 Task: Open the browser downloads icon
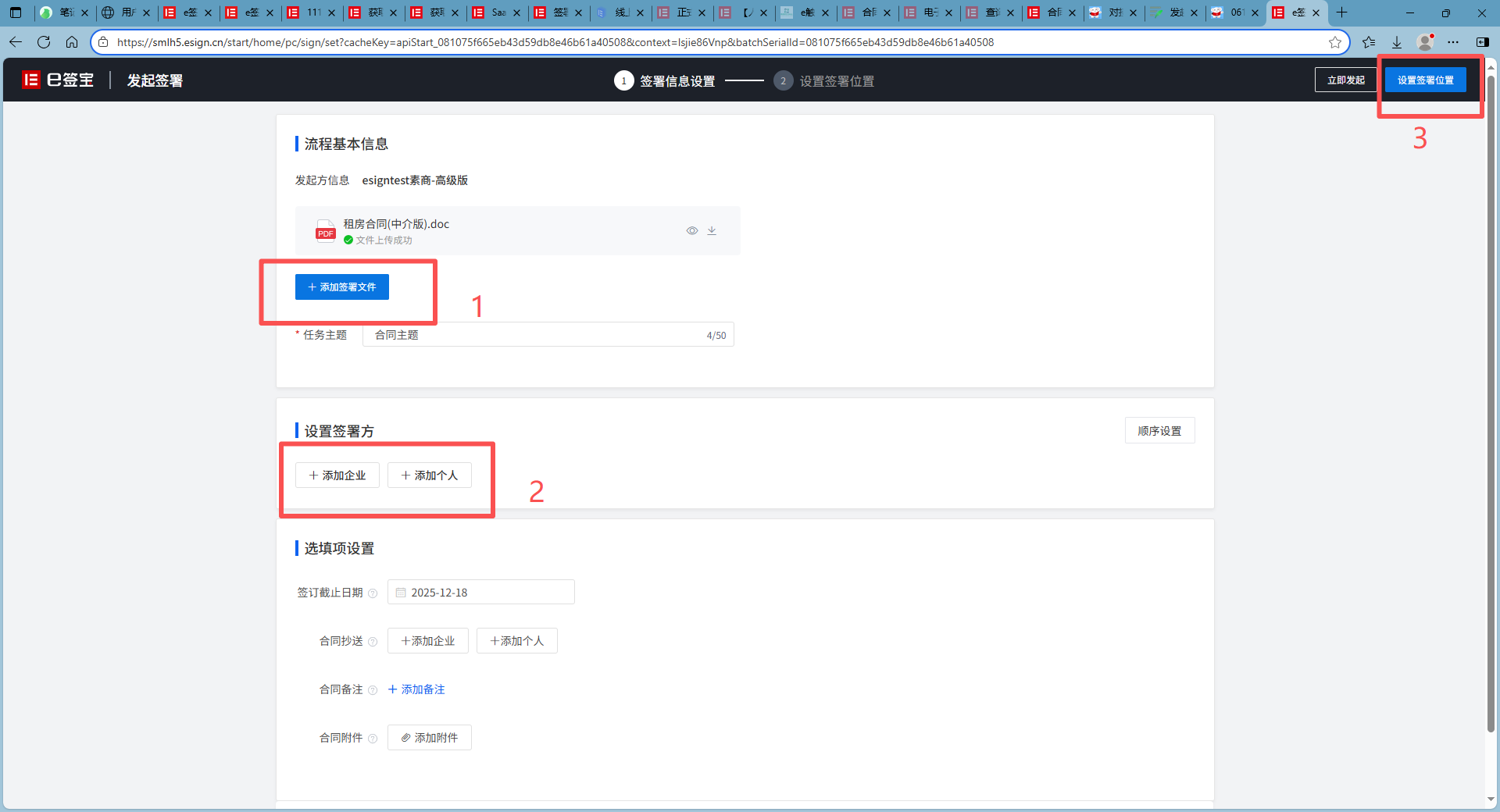point(1397,42)
